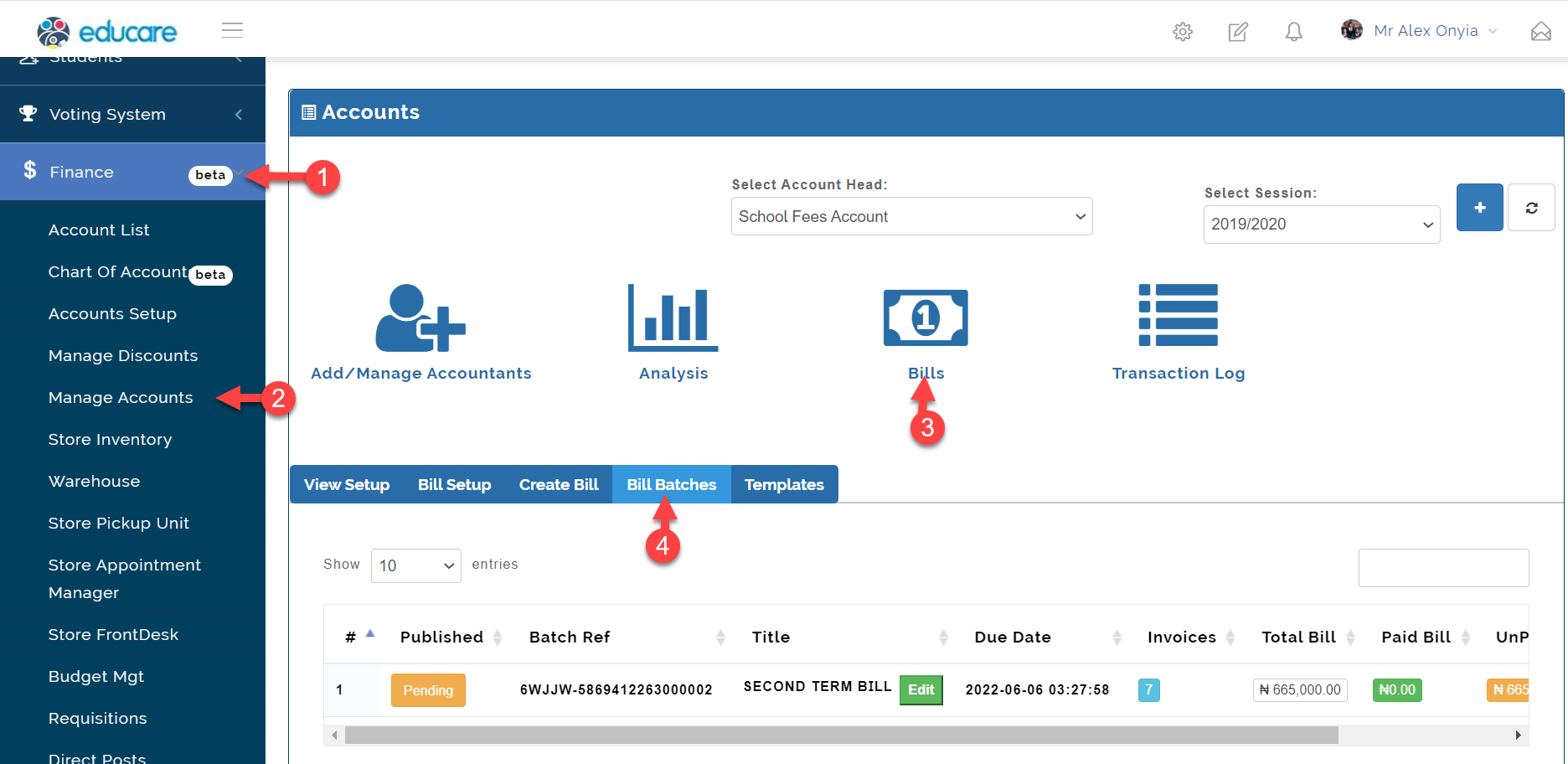1568x764 pixels.
Task: Click the ₦0.00 paid bill amount
Action: click(1397, 690)
